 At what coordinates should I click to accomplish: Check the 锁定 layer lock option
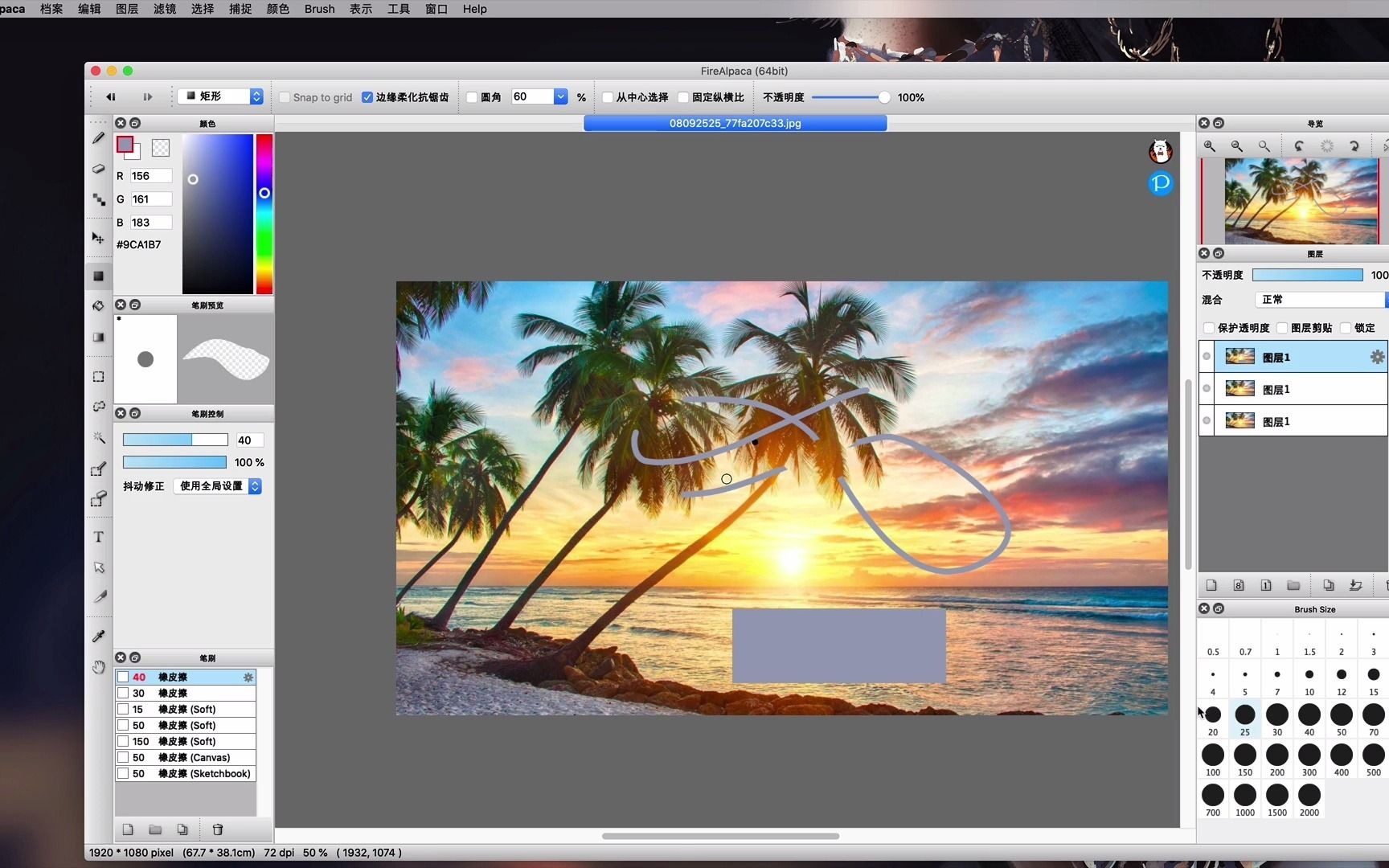pos(1347,328)
